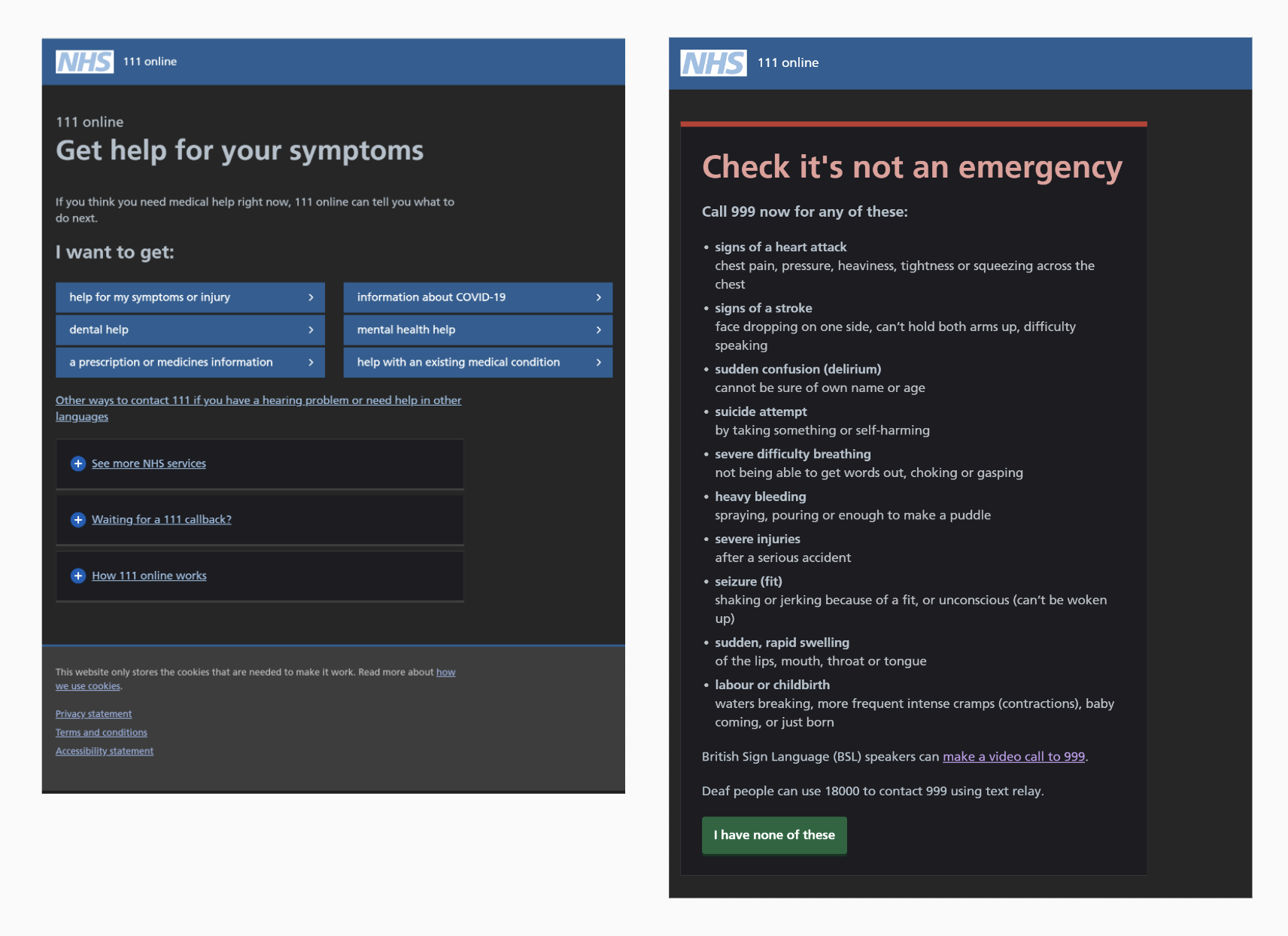1288x936 pixels.
Task: Click the chevron on 'mental health help'
Action: [598, 330]
